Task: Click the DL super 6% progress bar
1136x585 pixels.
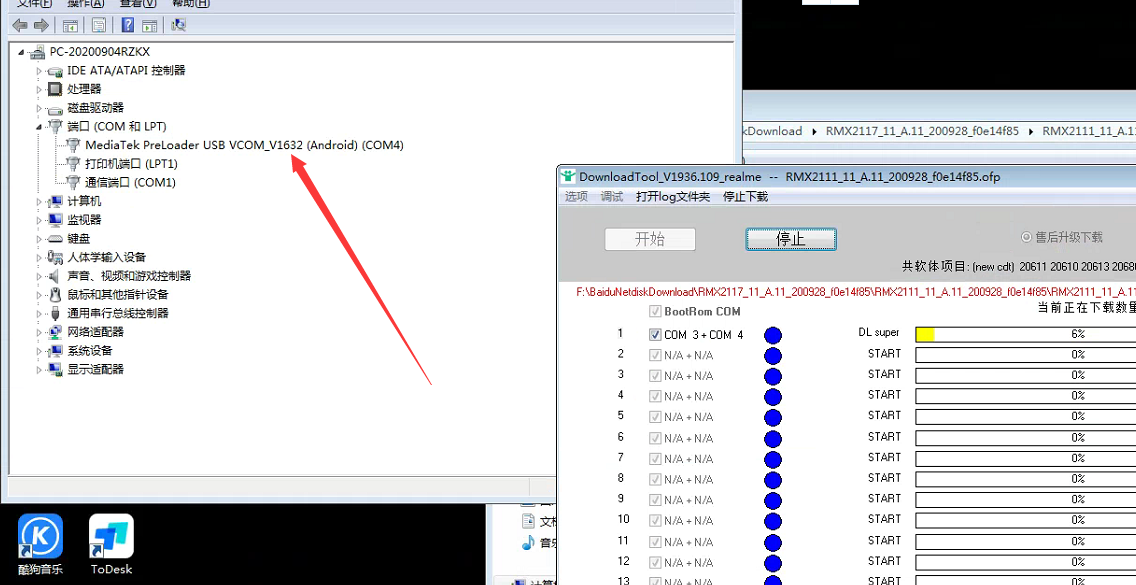Action: point(1025,334)
